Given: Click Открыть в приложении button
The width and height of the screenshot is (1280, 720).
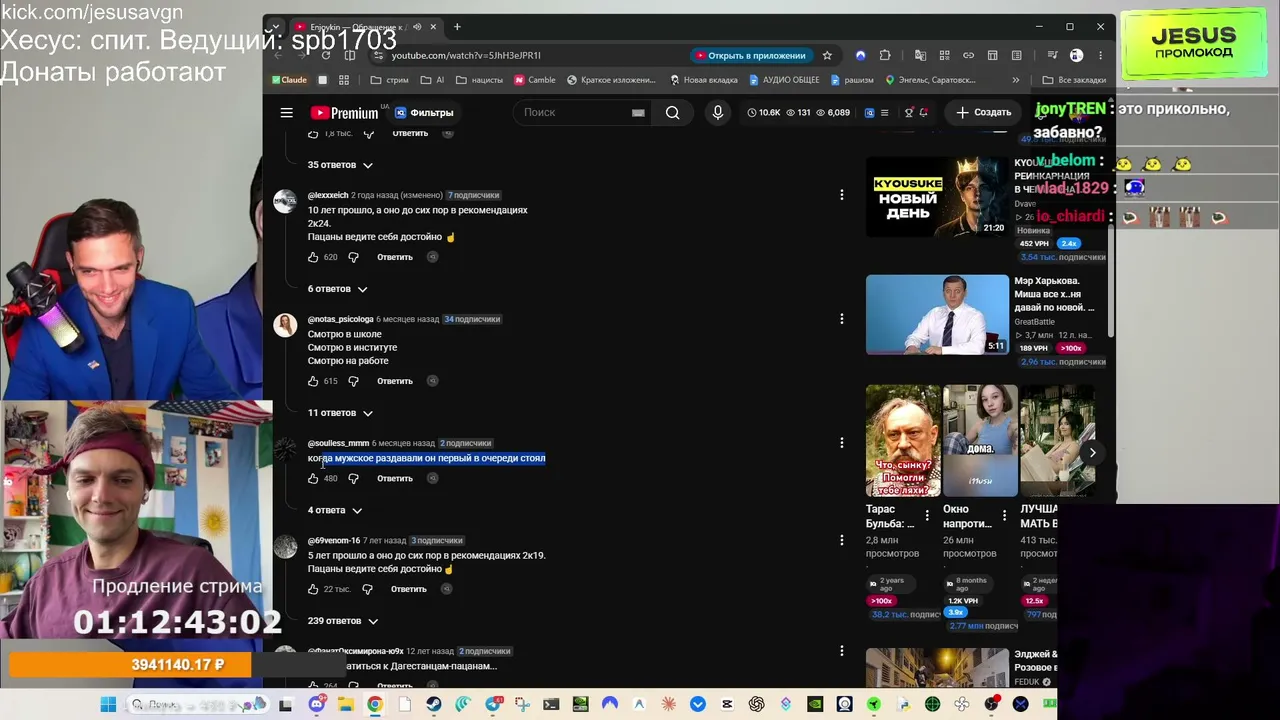Looking at the screenshot, I should pos(750,56).
